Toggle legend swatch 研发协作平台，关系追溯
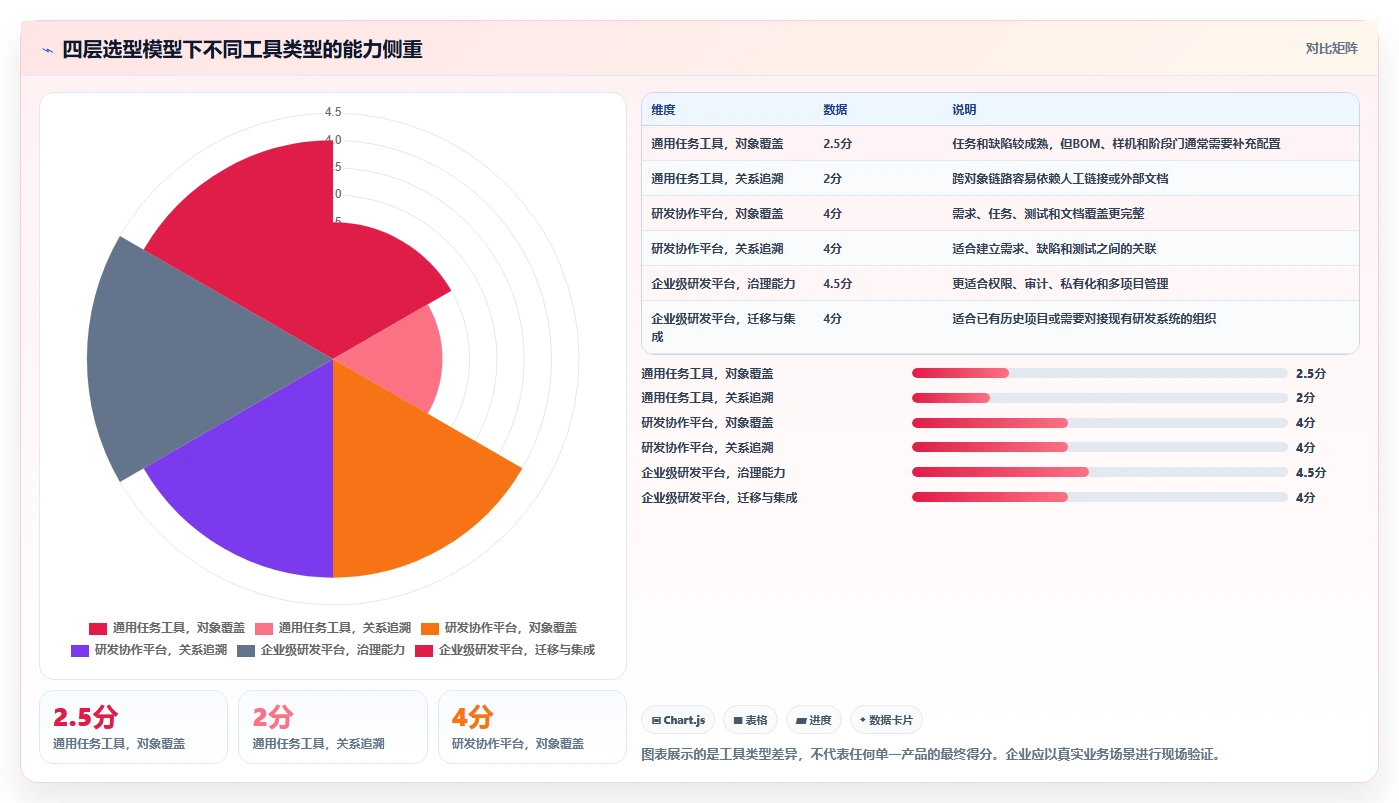Screen dimensions: 1399x803 tap(80, 650)
